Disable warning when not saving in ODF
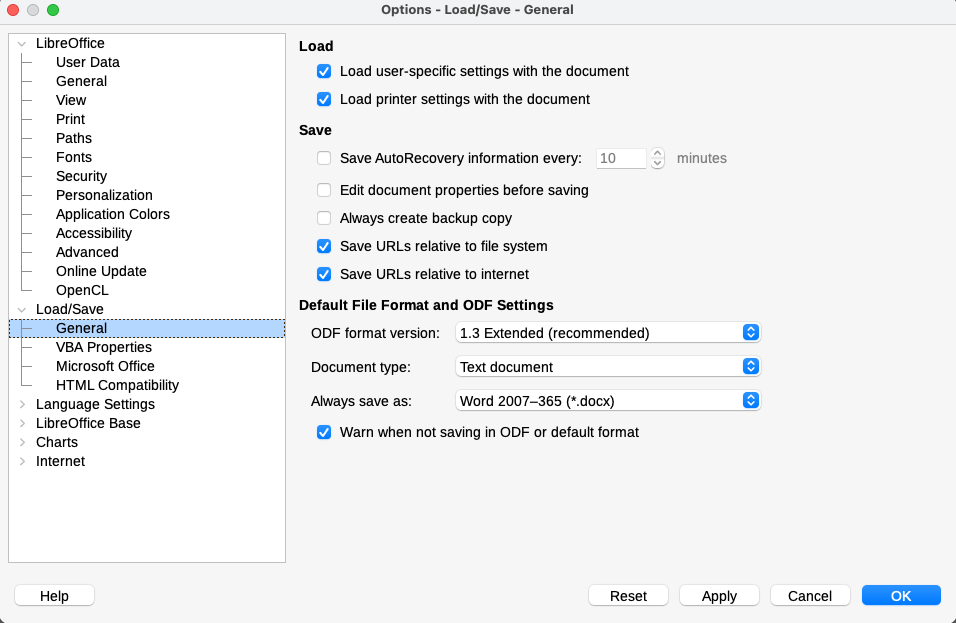956x623 pixels. click(324, 433)
